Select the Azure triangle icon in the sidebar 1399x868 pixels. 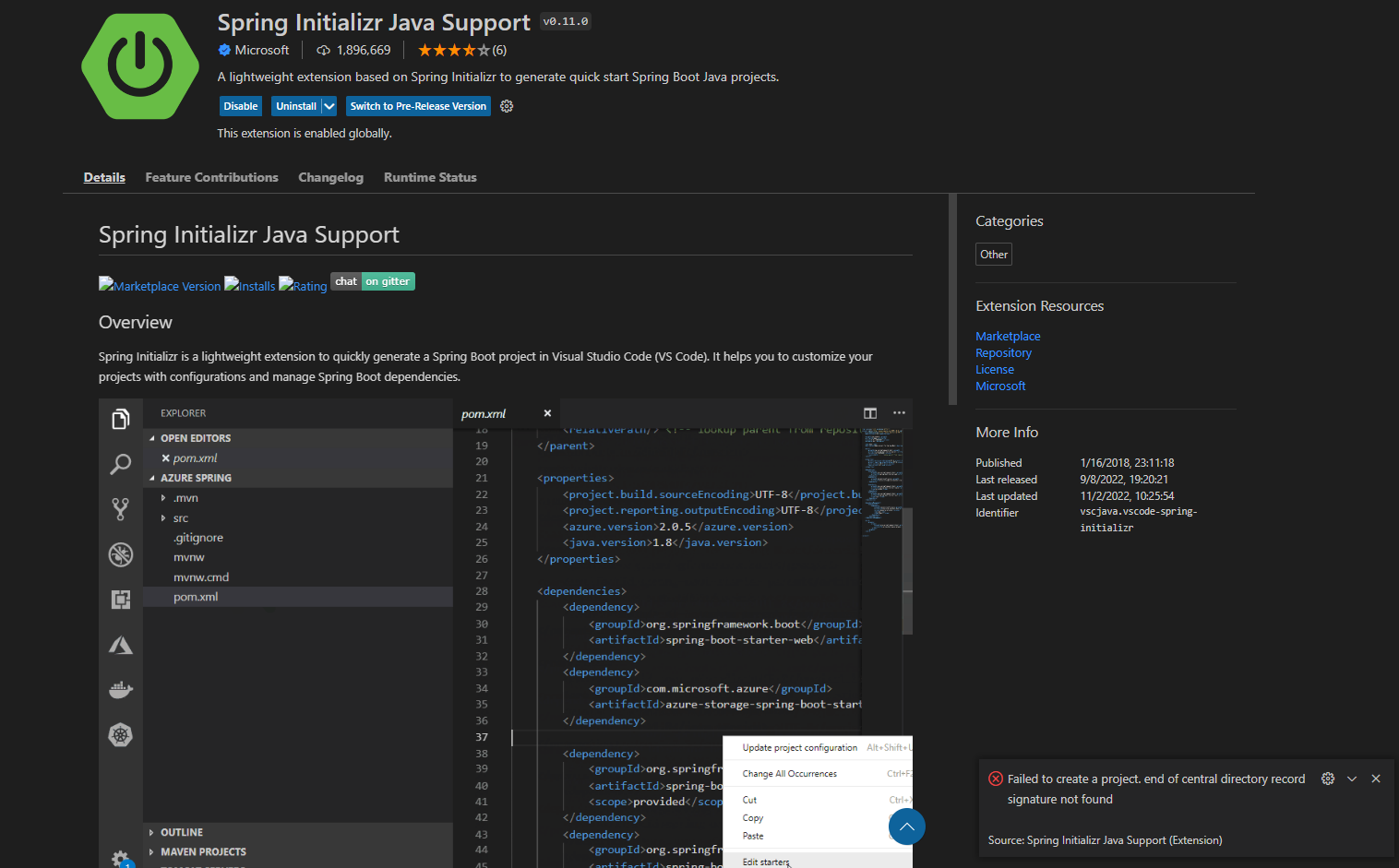(120, 644)
